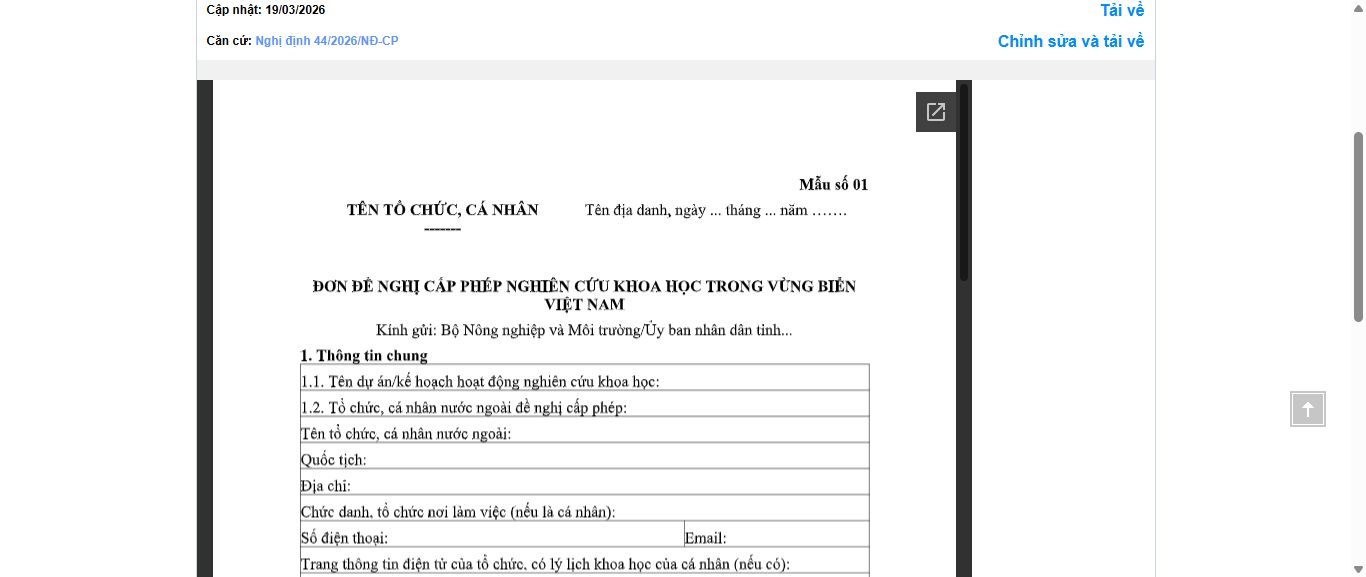
Task: Click the "Tên tổ chức, cá nhân nước ngoài:" row
Action: (584, 430)
